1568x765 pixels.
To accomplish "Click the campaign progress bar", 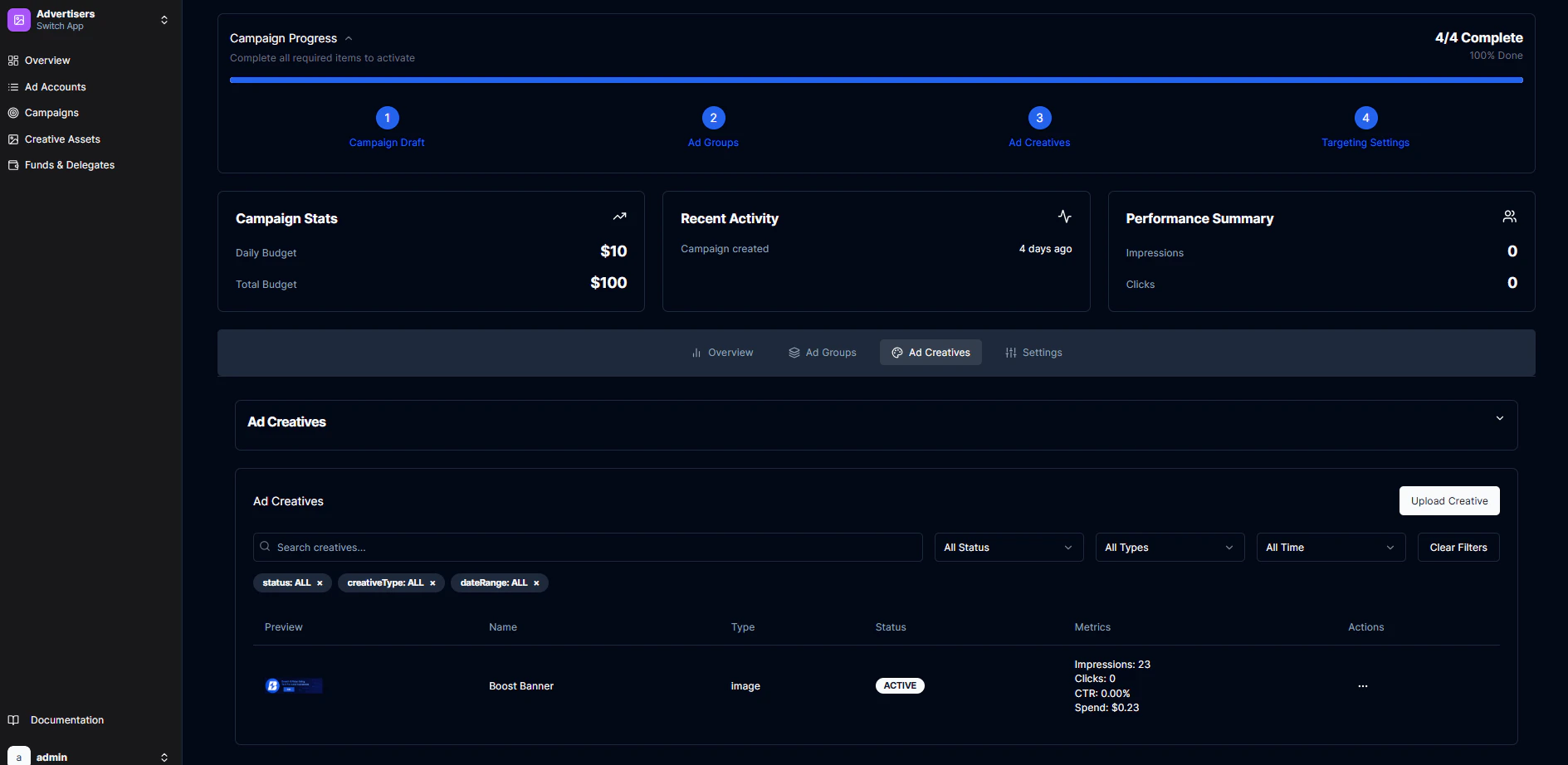I will coord(877,80).
